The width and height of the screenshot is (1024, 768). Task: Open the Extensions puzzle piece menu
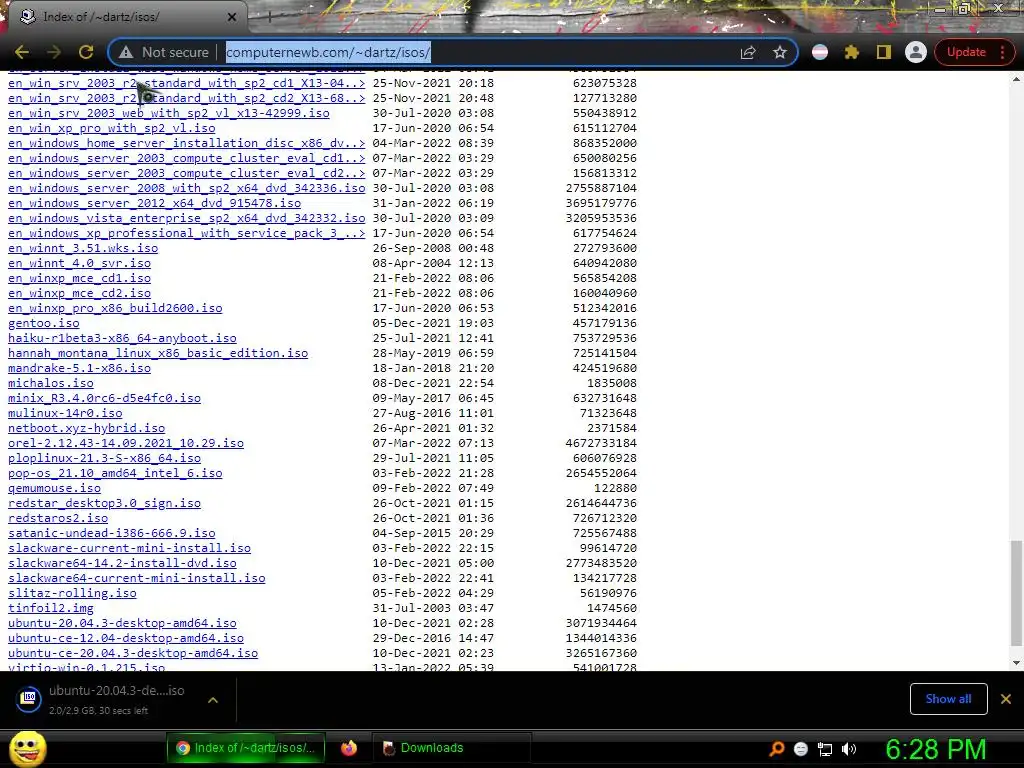852,52
